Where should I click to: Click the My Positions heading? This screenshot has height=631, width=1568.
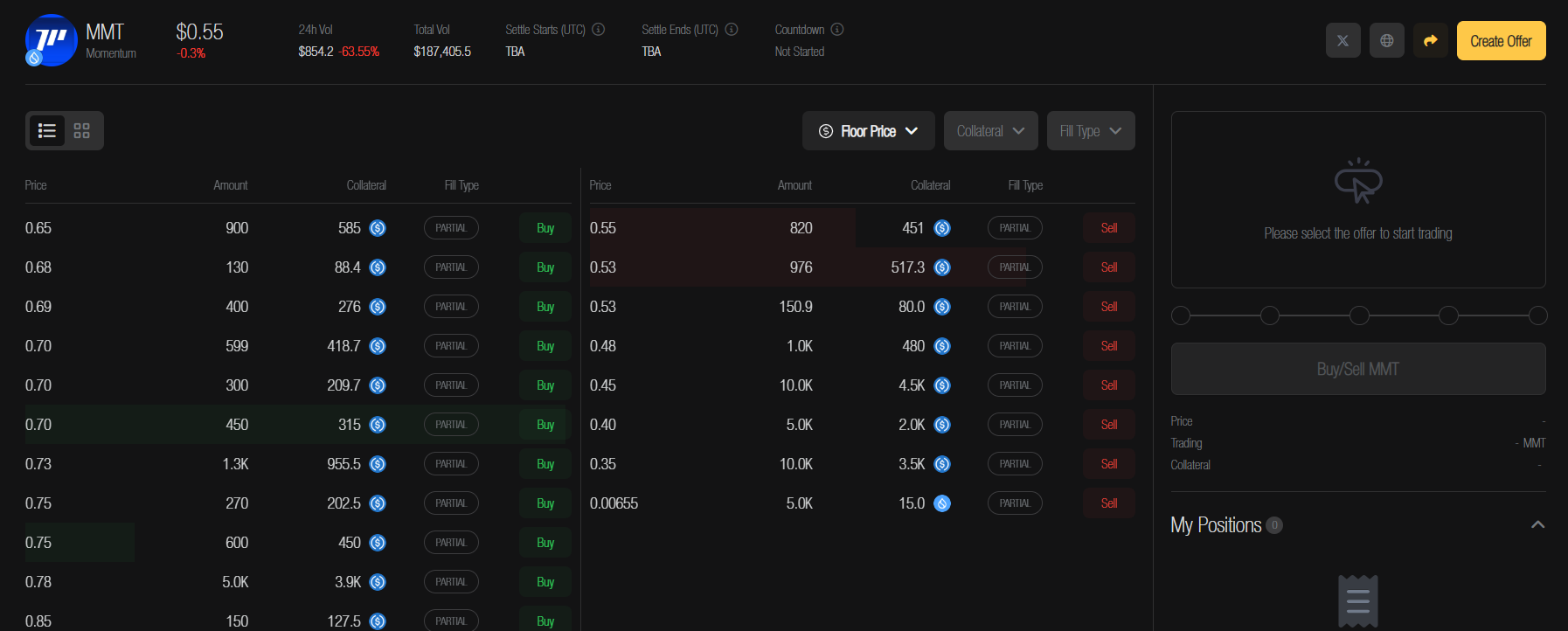[1216, 524]
